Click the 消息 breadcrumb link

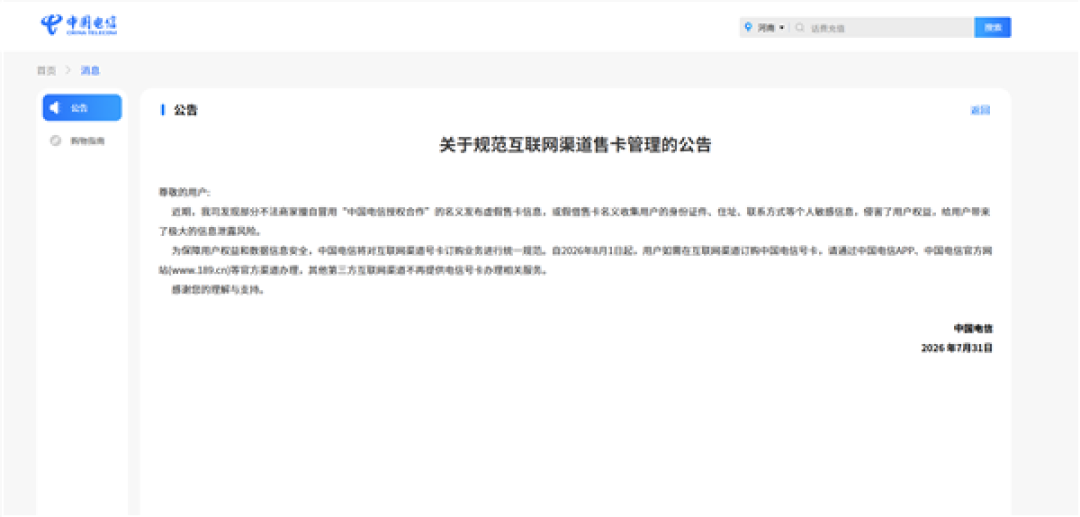(90, 70)
